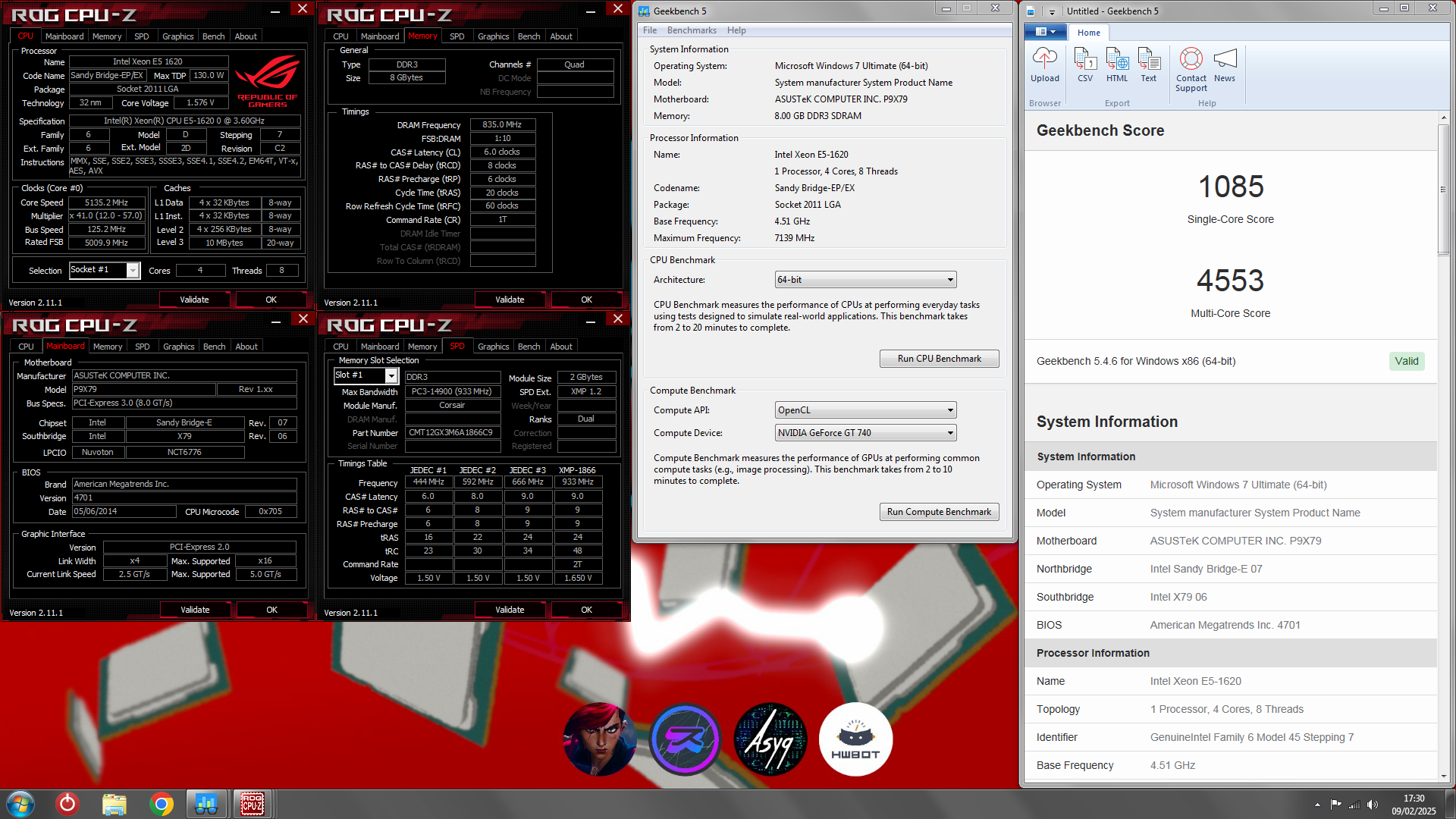The width and height of the screenshot is (1456, 819).
Task: Close the bottom-right CPU-Z SPD window
Action: point(618,319)
